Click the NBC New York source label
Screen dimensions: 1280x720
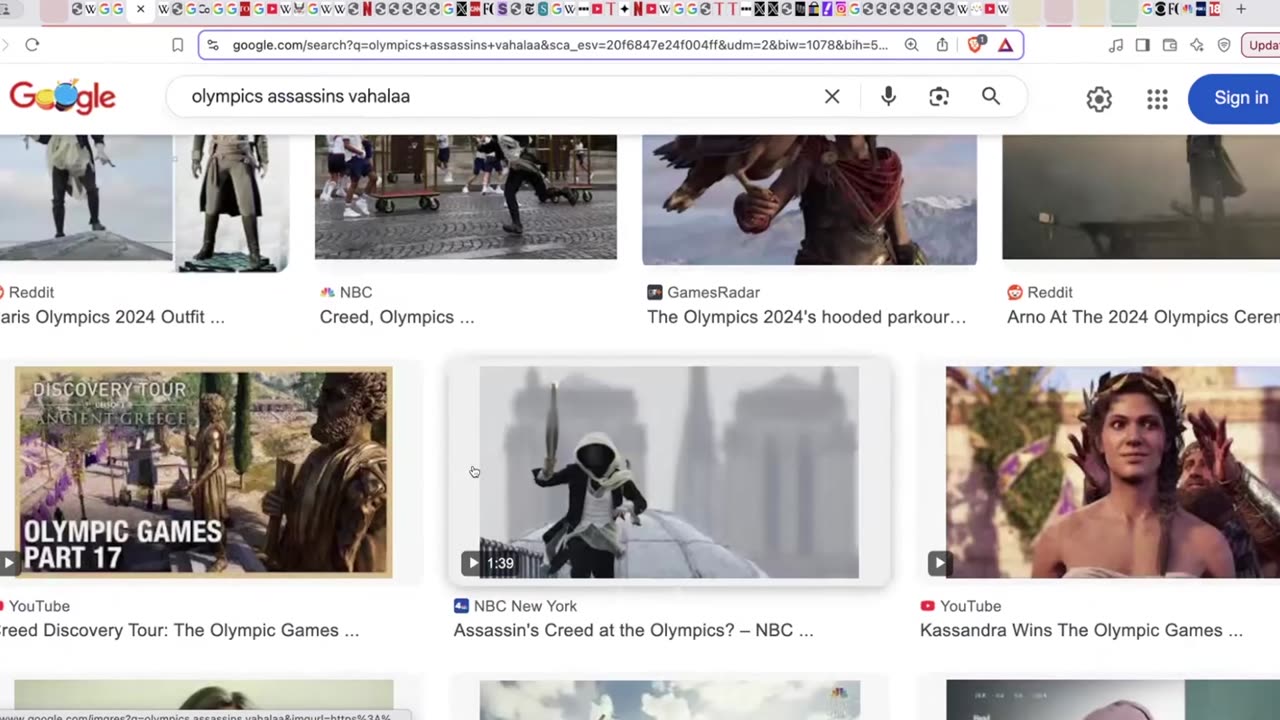515,606
